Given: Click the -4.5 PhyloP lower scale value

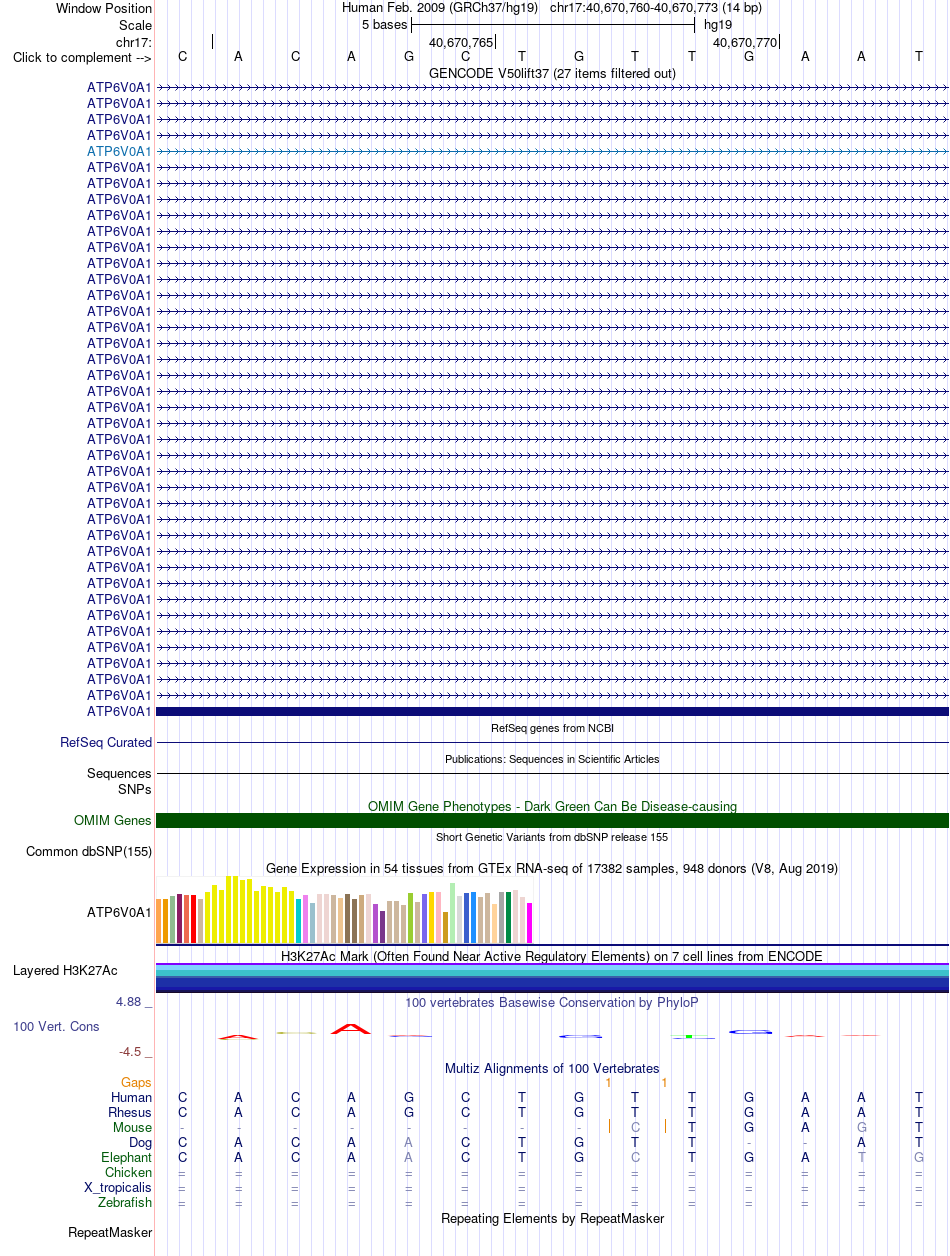Looking at the screenshot, I should [x=130, y=1052].
